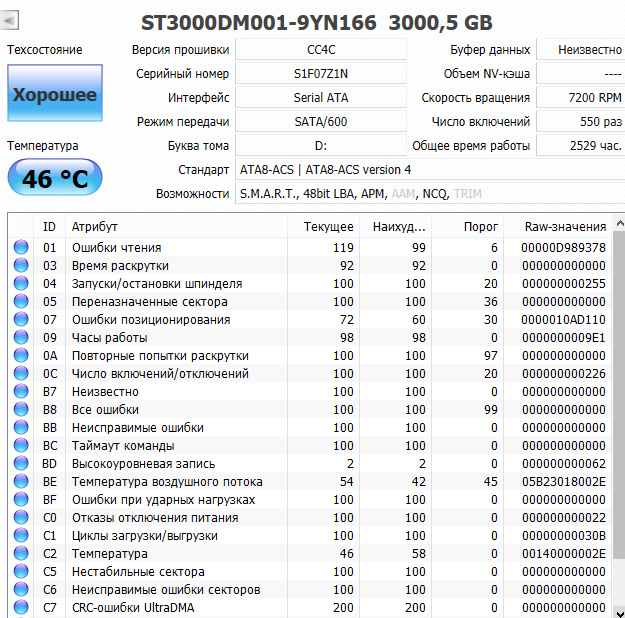Click the status orb for Отказы отключения питания
The width and height of the screenshot is (625, 618).
(21, 517)
